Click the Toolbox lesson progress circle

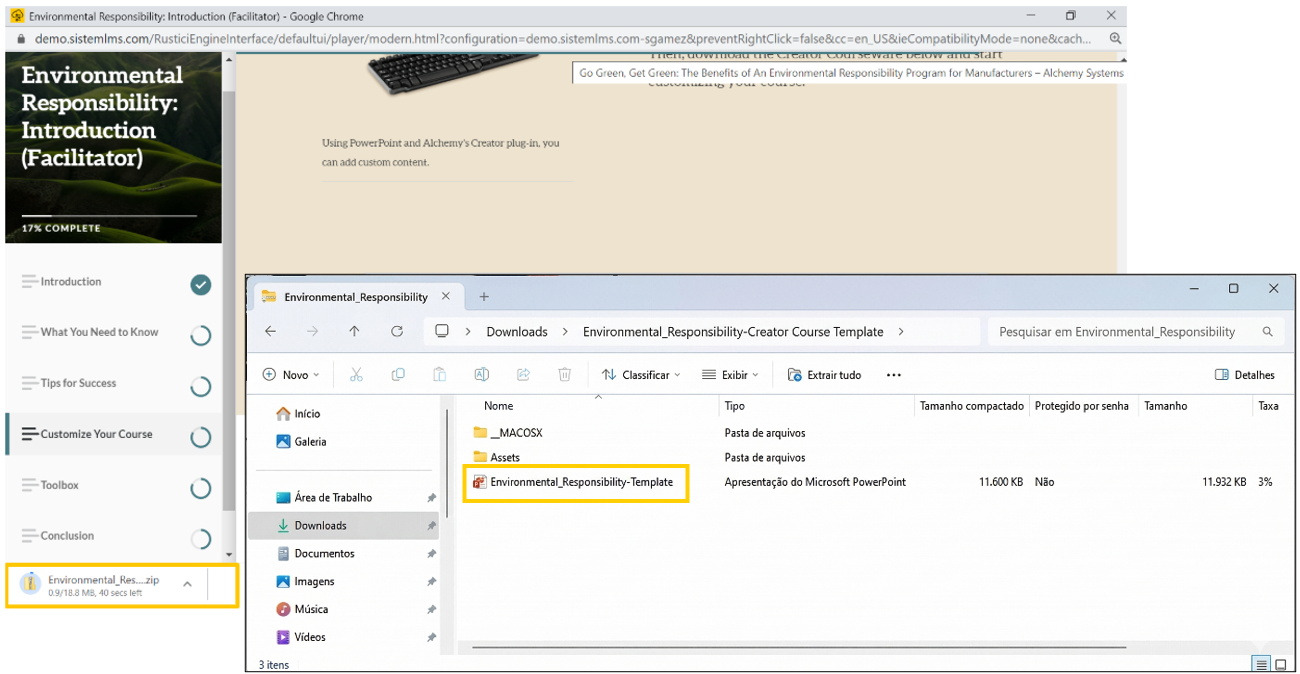[x=201, y=488]
